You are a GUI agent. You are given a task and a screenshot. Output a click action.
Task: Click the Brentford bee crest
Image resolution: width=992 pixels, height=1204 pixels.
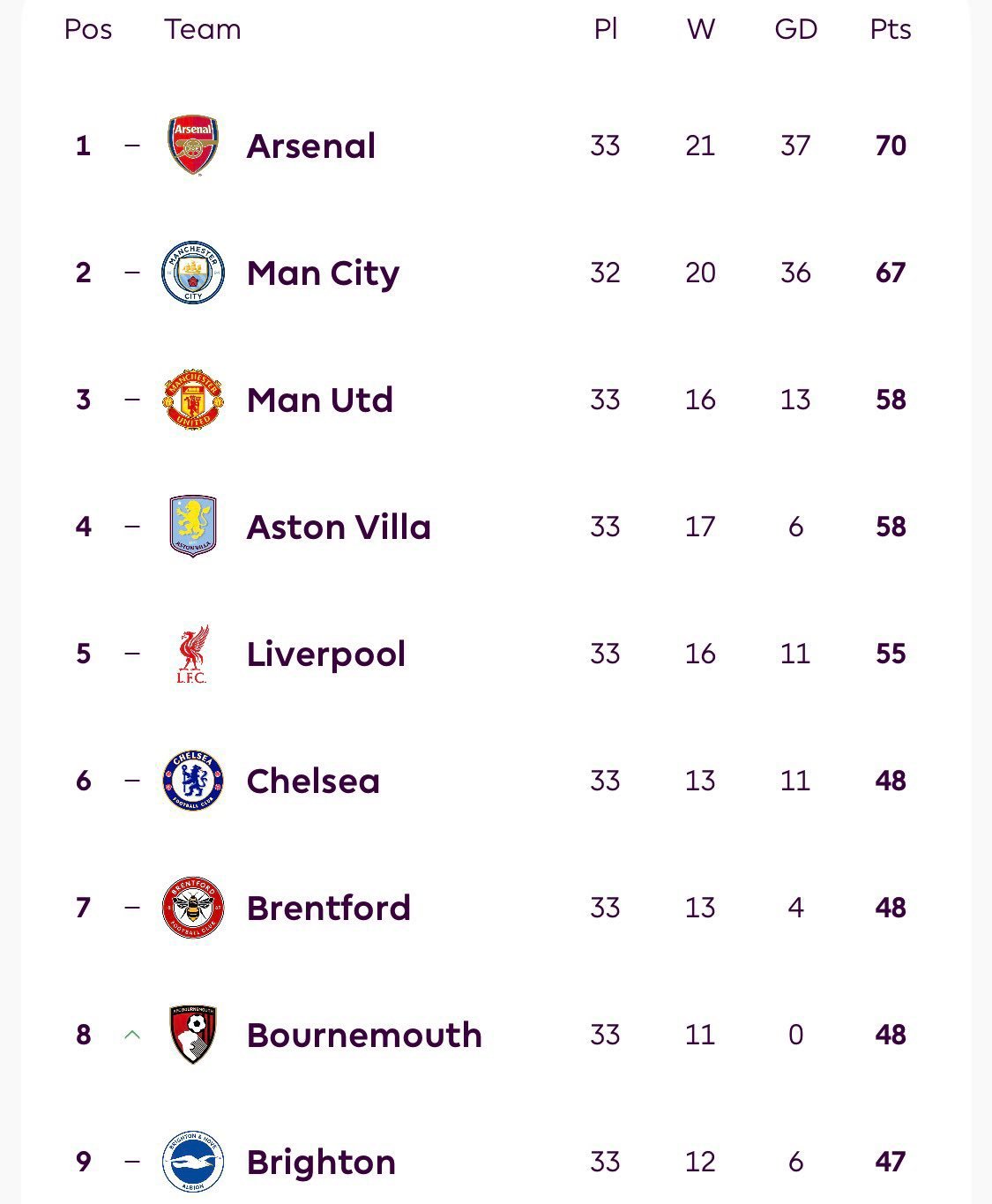point(193,908)
